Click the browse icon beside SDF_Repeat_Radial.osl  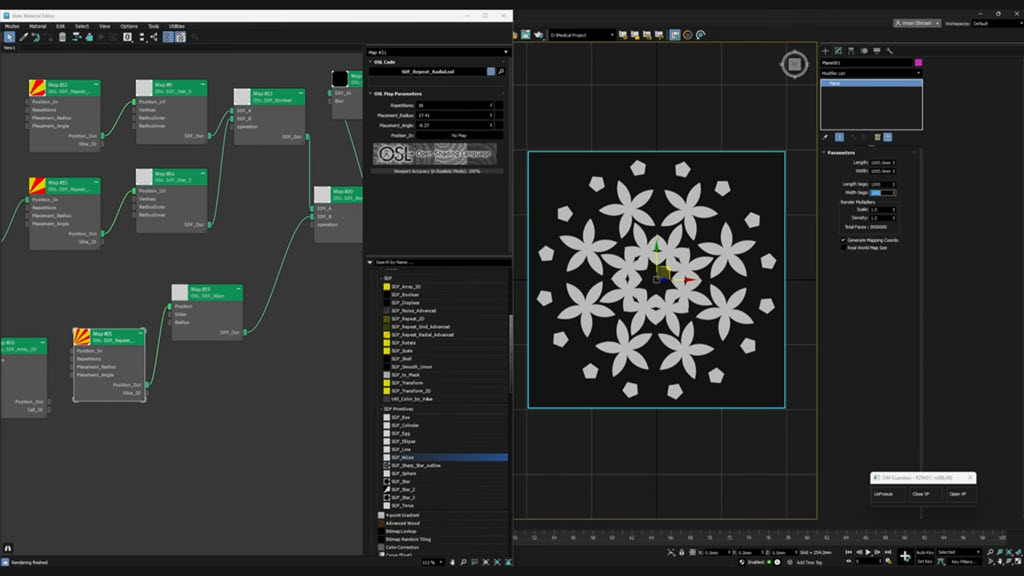(501, 72)
